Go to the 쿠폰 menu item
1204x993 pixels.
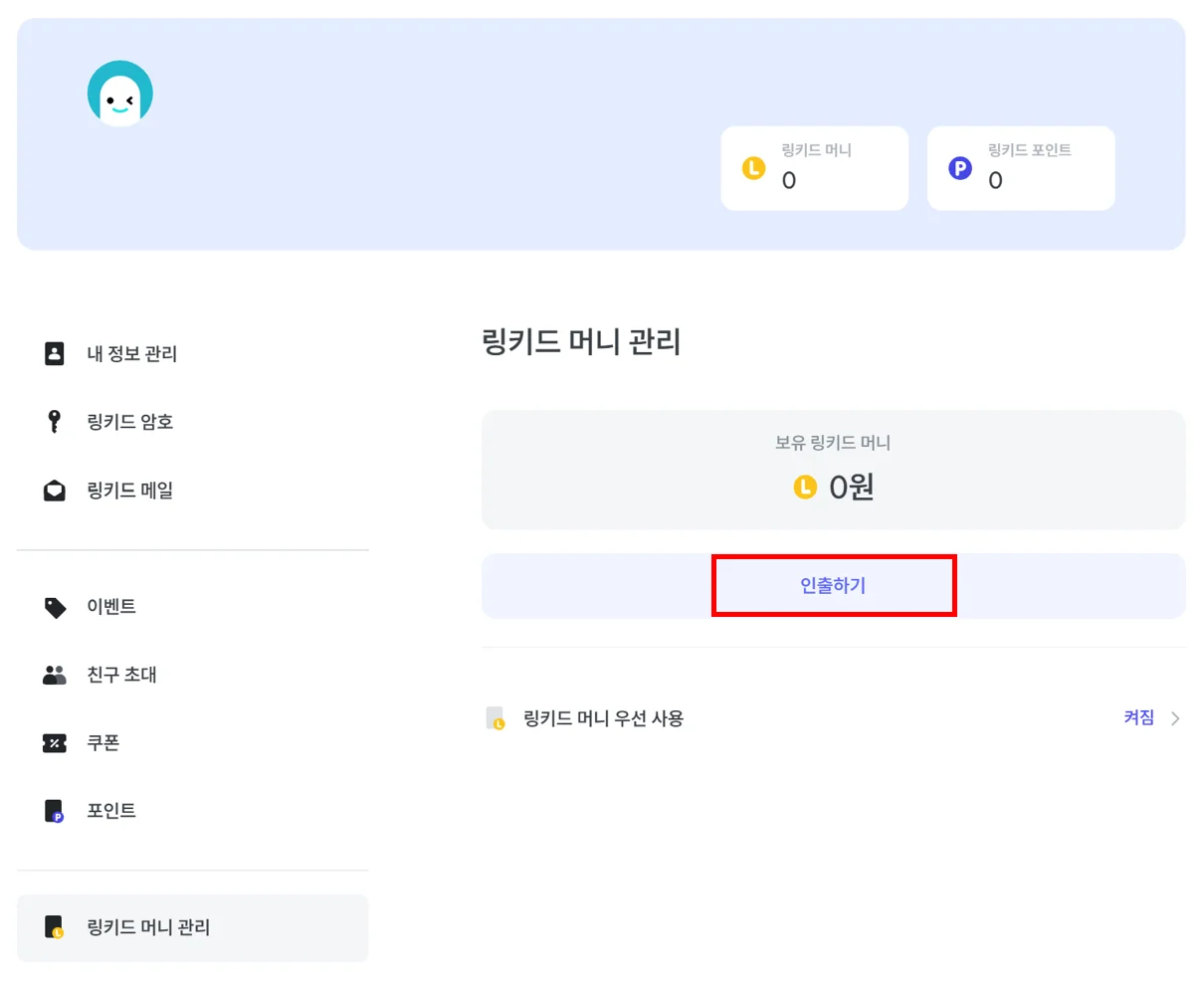pyautogui.click(x=102, y=743)
